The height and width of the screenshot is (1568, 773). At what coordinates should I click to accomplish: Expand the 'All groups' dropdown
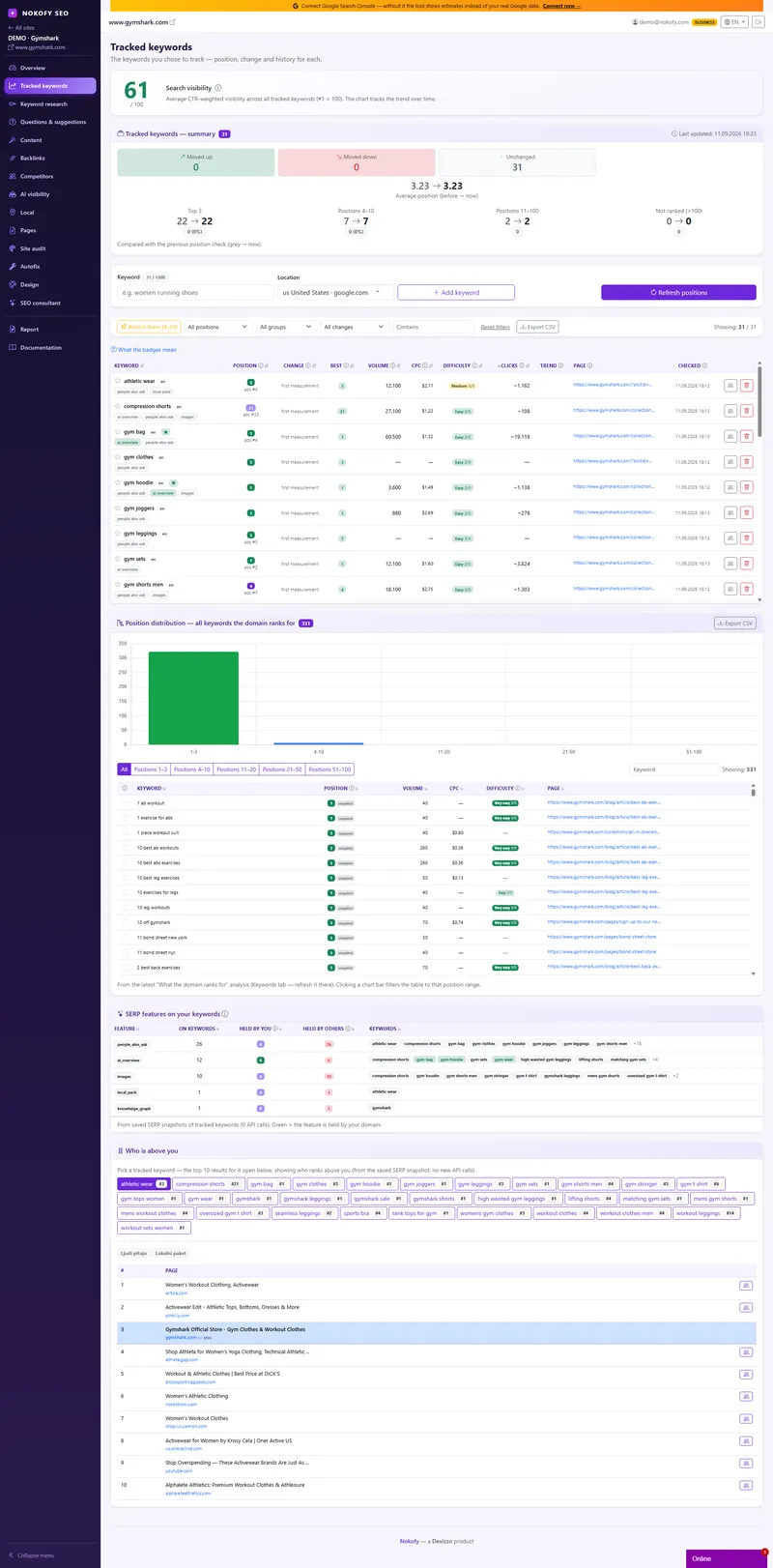285,327
